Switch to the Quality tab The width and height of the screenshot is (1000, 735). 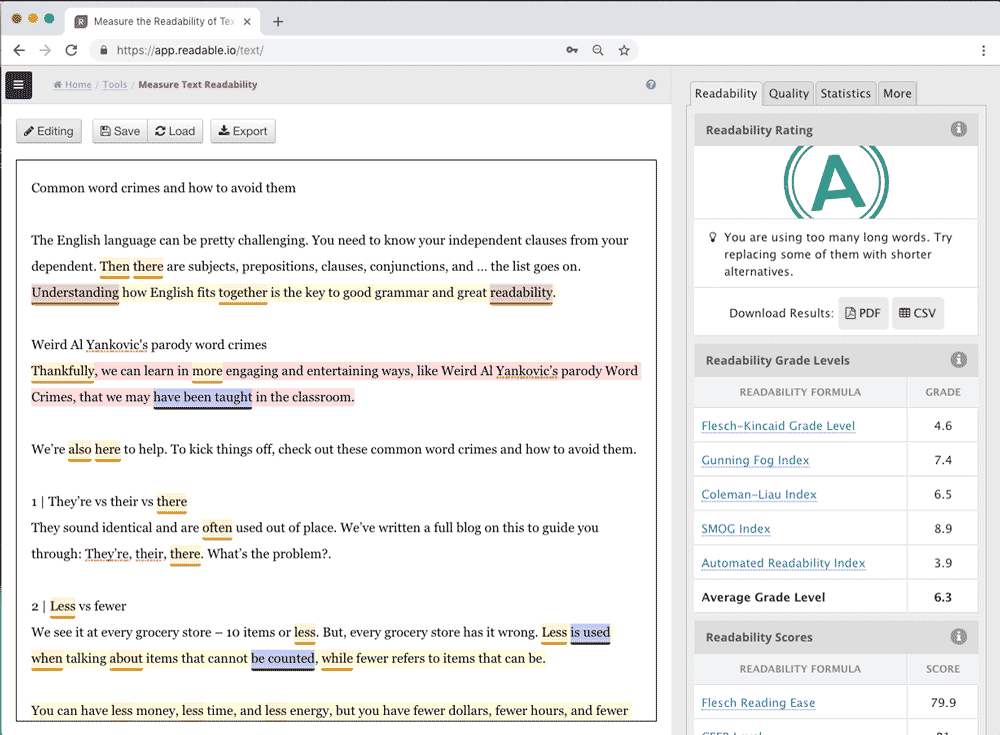coord(788,94)
